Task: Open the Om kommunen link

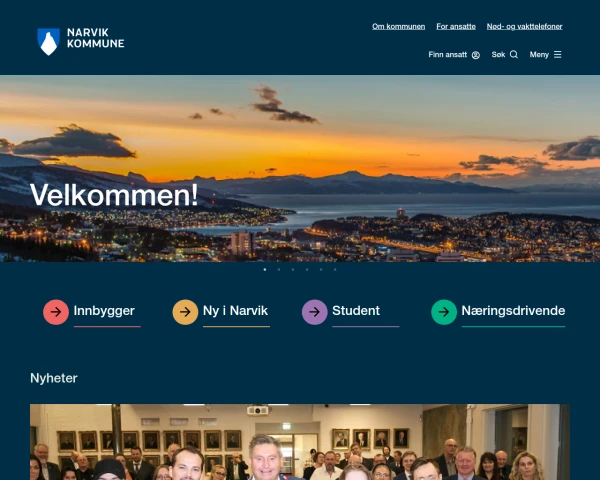Action: coord(398,26)
